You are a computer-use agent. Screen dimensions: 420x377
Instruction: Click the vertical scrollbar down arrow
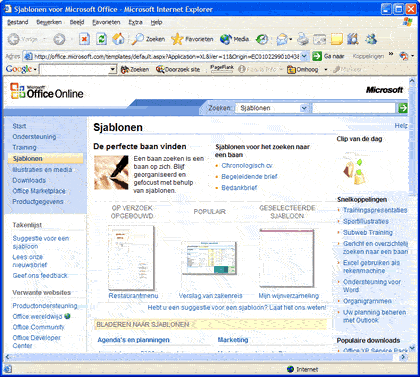click(412, 348)
